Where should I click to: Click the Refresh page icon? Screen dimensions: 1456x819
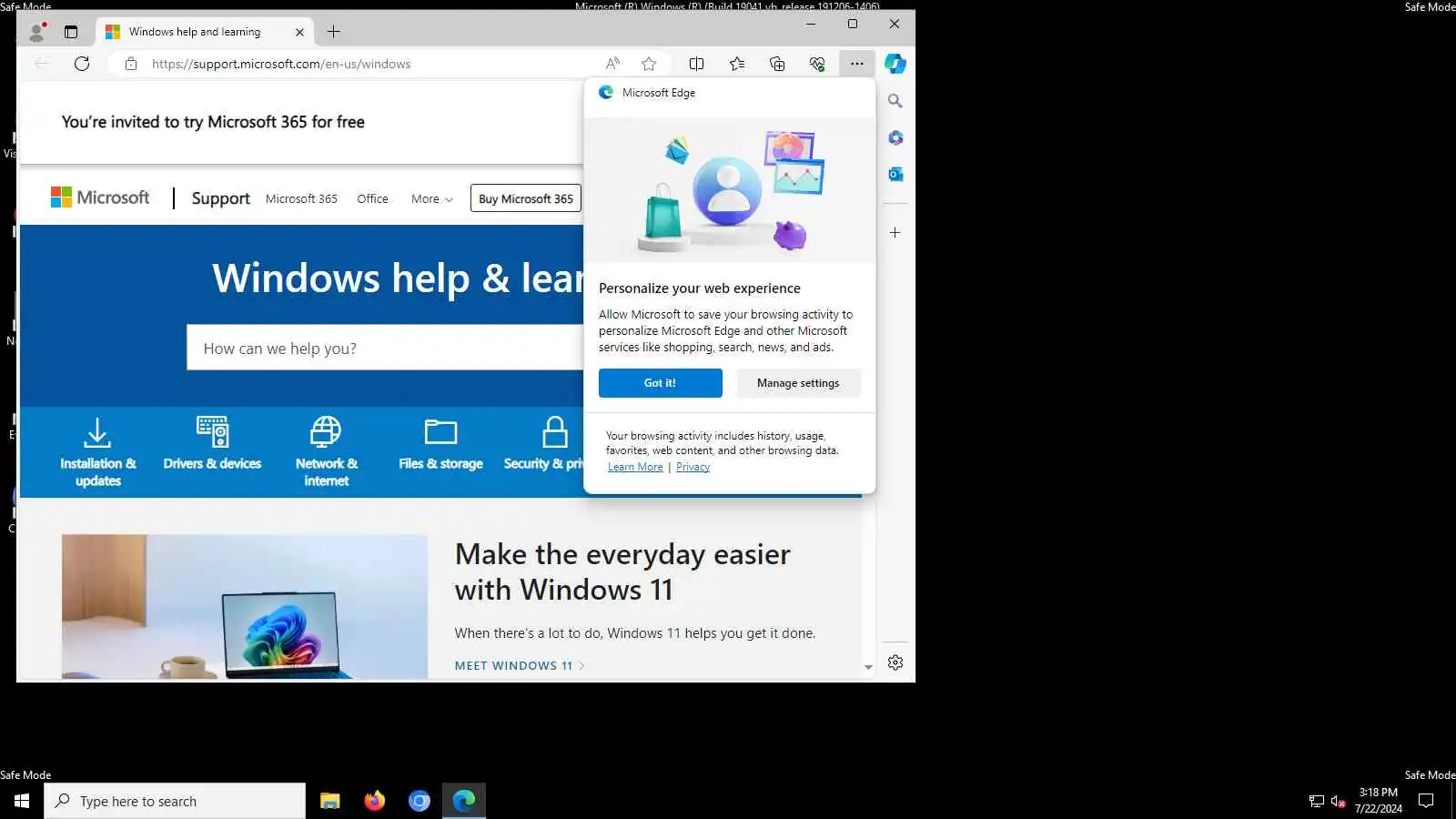[x=82, y=64]
